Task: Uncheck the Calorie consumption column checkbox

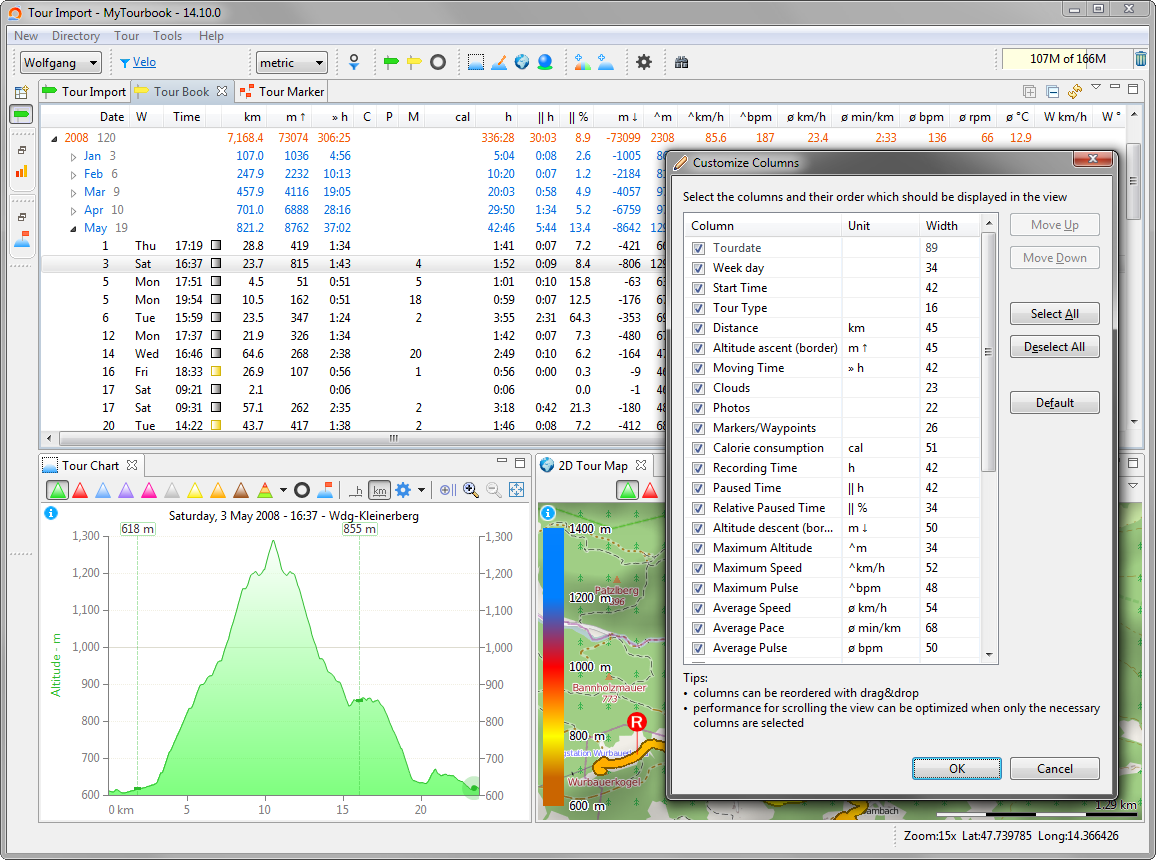Action: point(698,448)
